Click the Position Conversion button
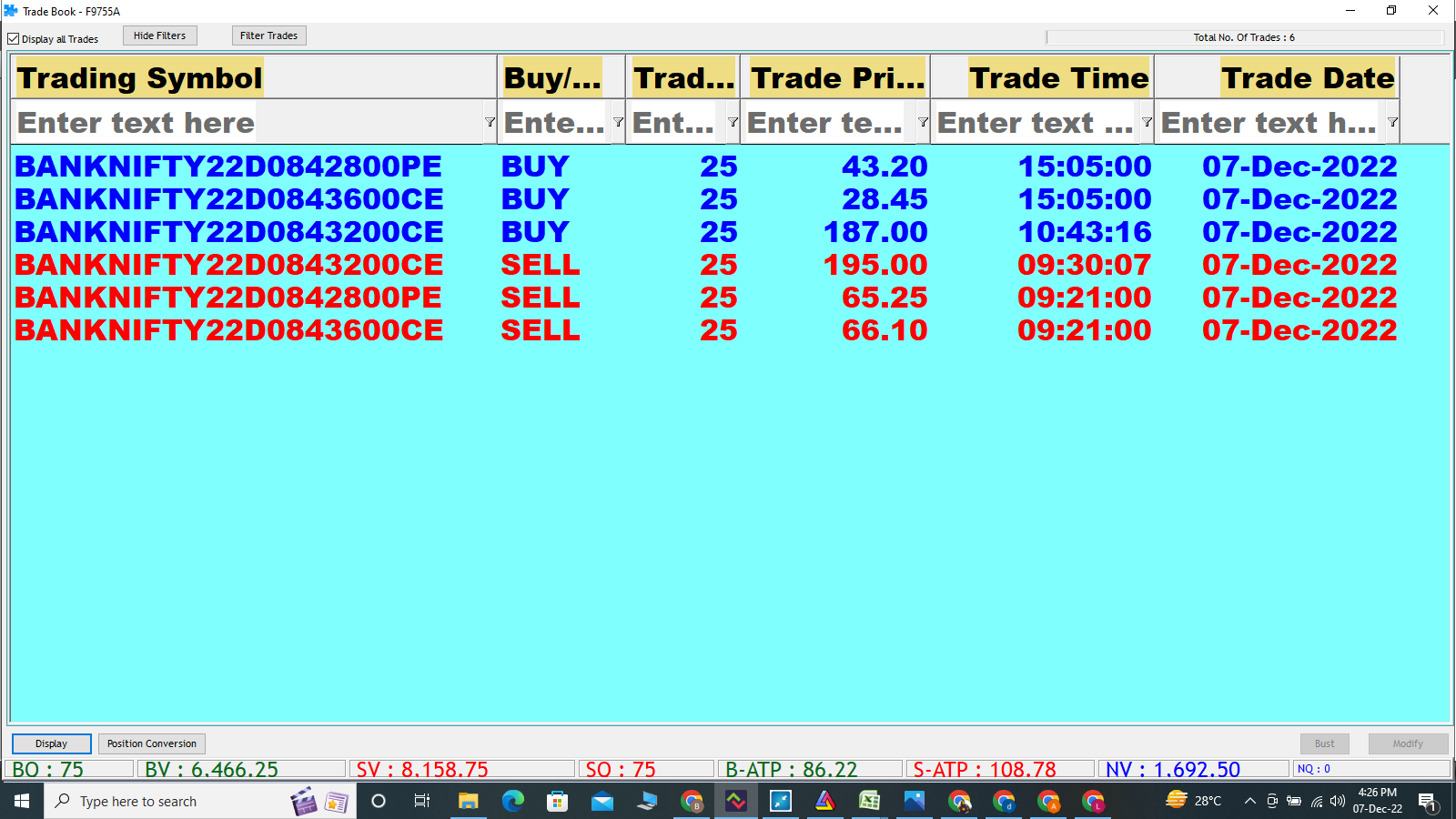Image resolution: width=1456 pixels, height=819 pixels. (151, 743)
